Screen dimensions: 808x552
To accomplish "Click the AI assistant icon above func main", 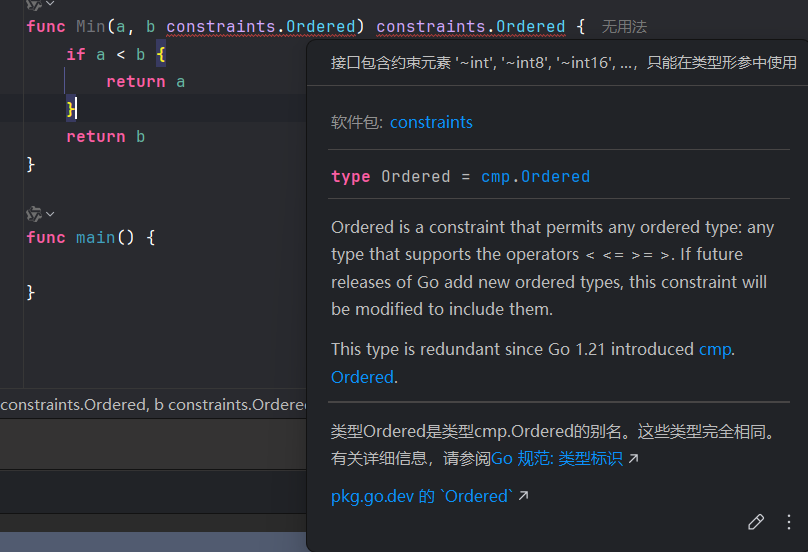I will [34, 213].
